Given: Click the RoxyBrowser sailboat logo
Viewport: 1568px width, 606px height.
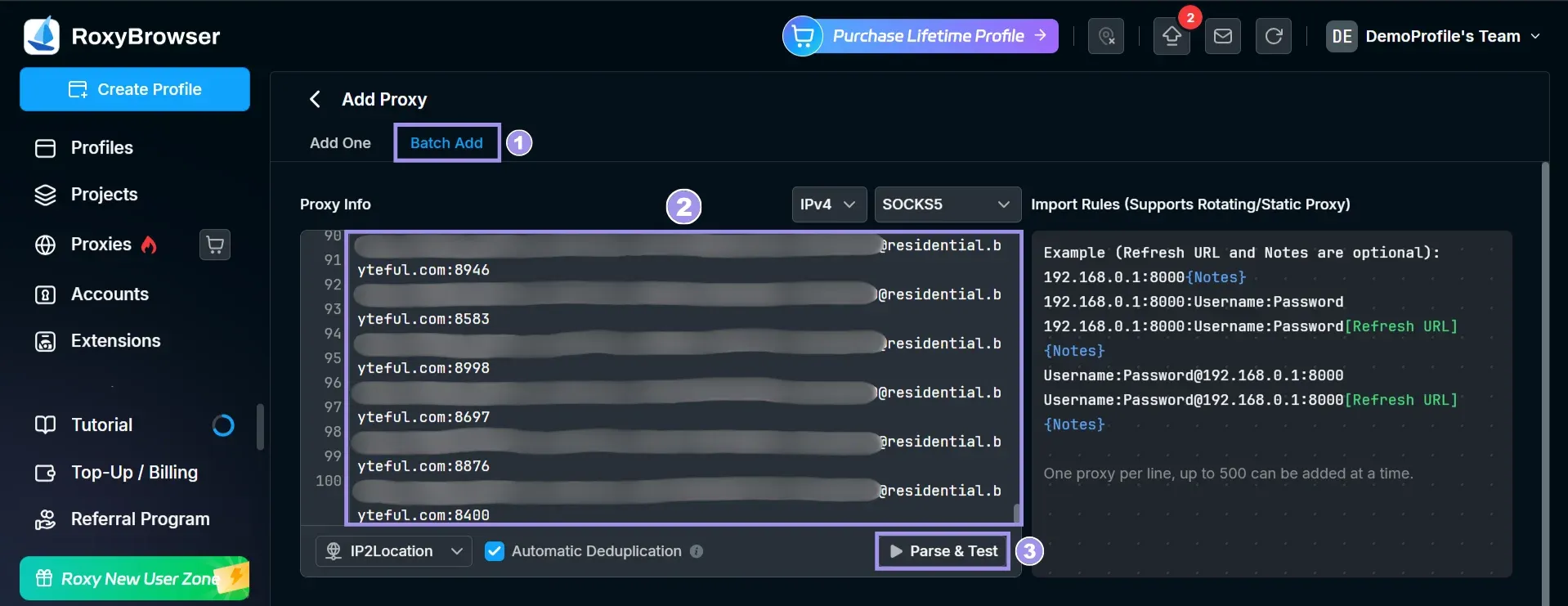Looking at the screenshot, I should point(42,36).
